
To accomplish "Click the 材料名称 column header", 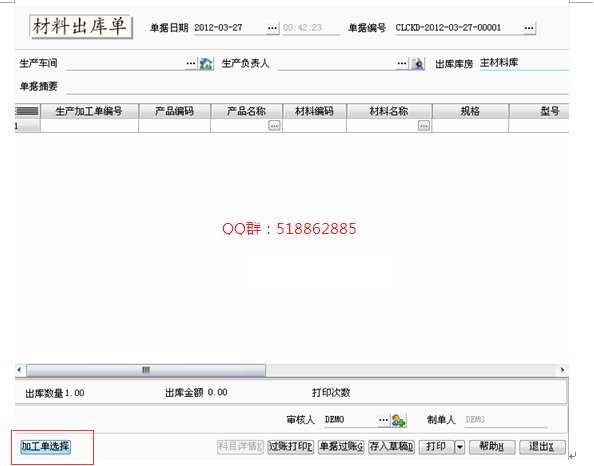I will pyautogui.click(x=389, y=111).
